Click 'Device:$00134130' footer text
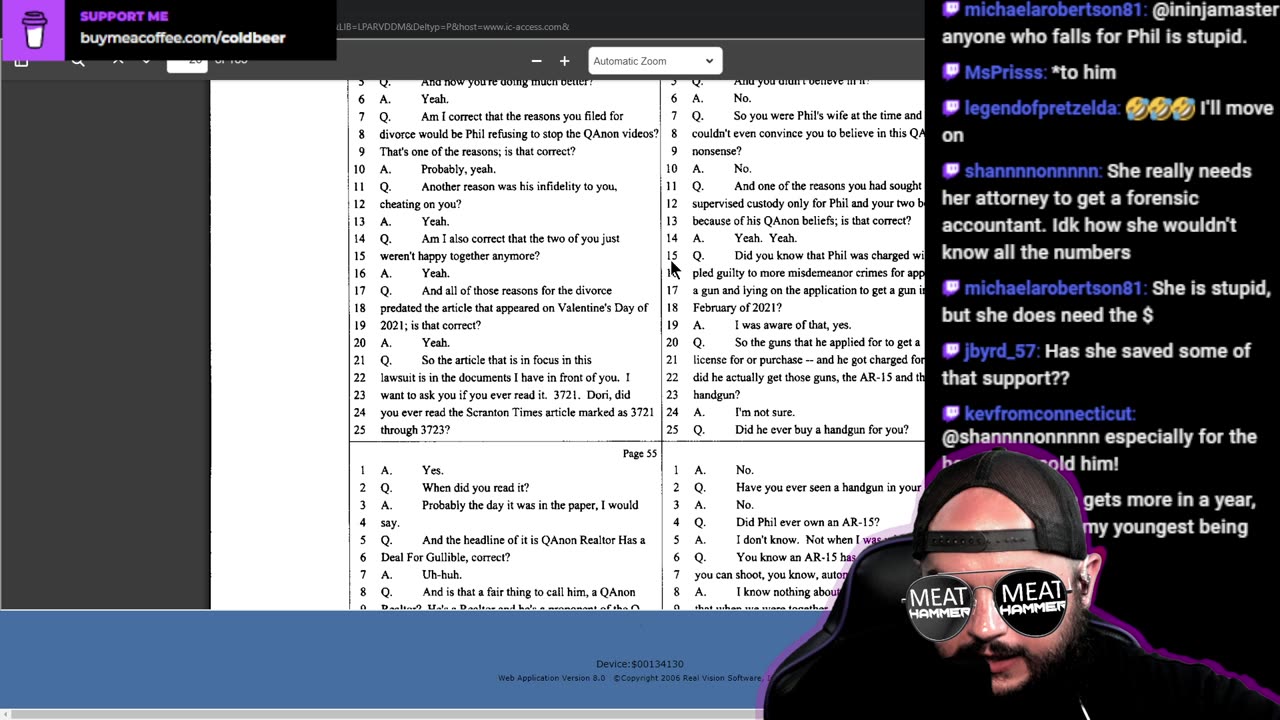The width and height of the screenshot is (1280, 720). tap(640, 664)
